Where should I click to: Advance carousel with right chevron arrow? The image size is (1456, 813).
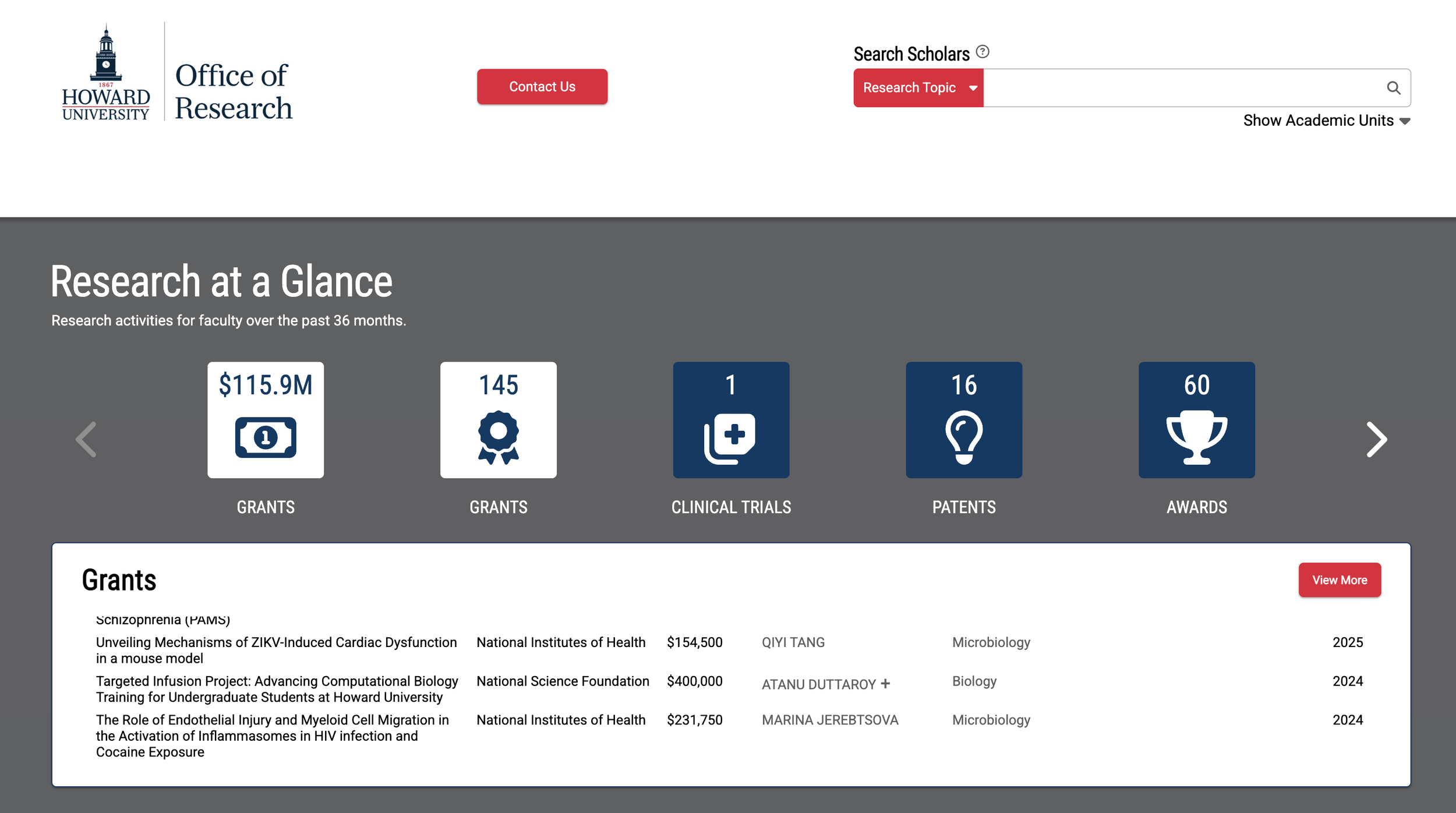point(1376,440)
